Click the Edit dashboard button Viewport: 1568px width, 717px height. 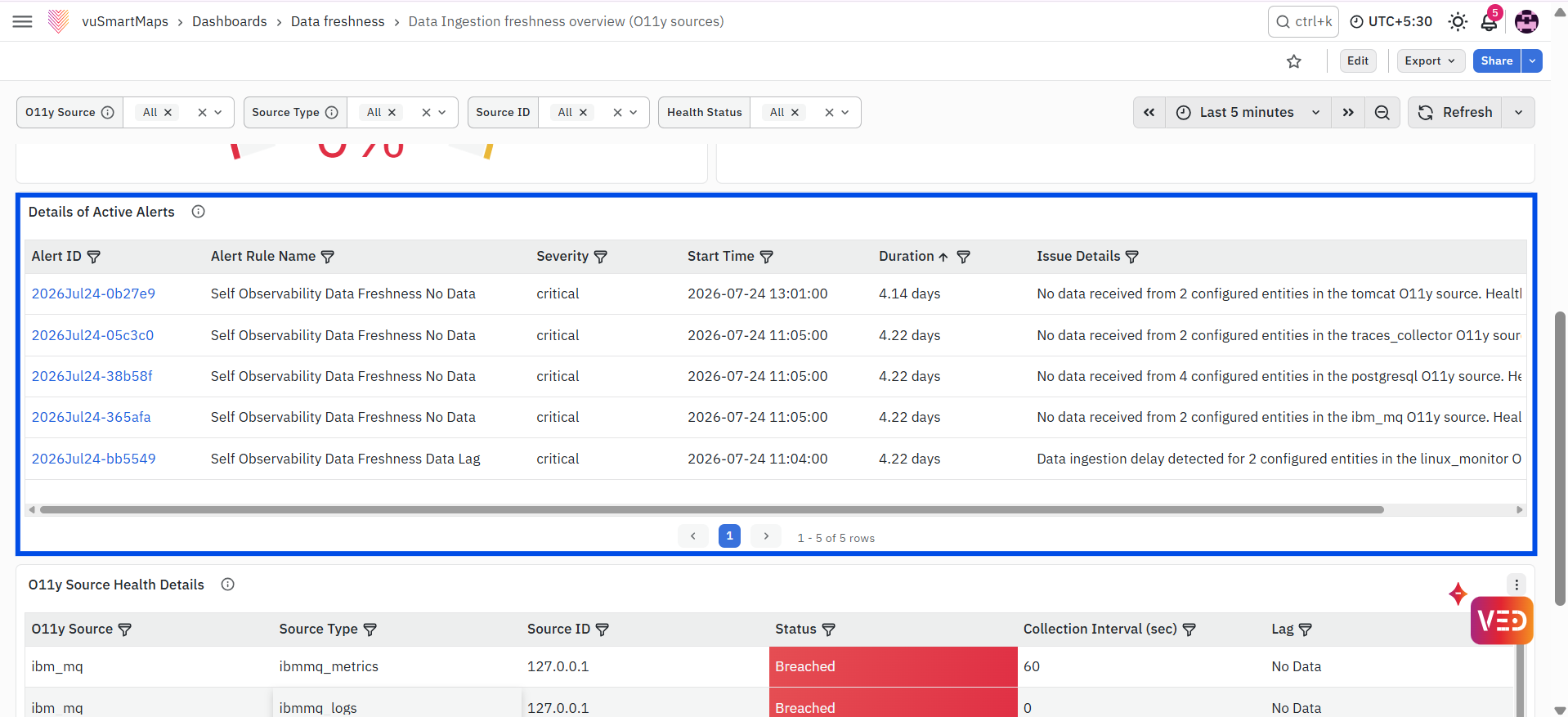[1358, 60]
